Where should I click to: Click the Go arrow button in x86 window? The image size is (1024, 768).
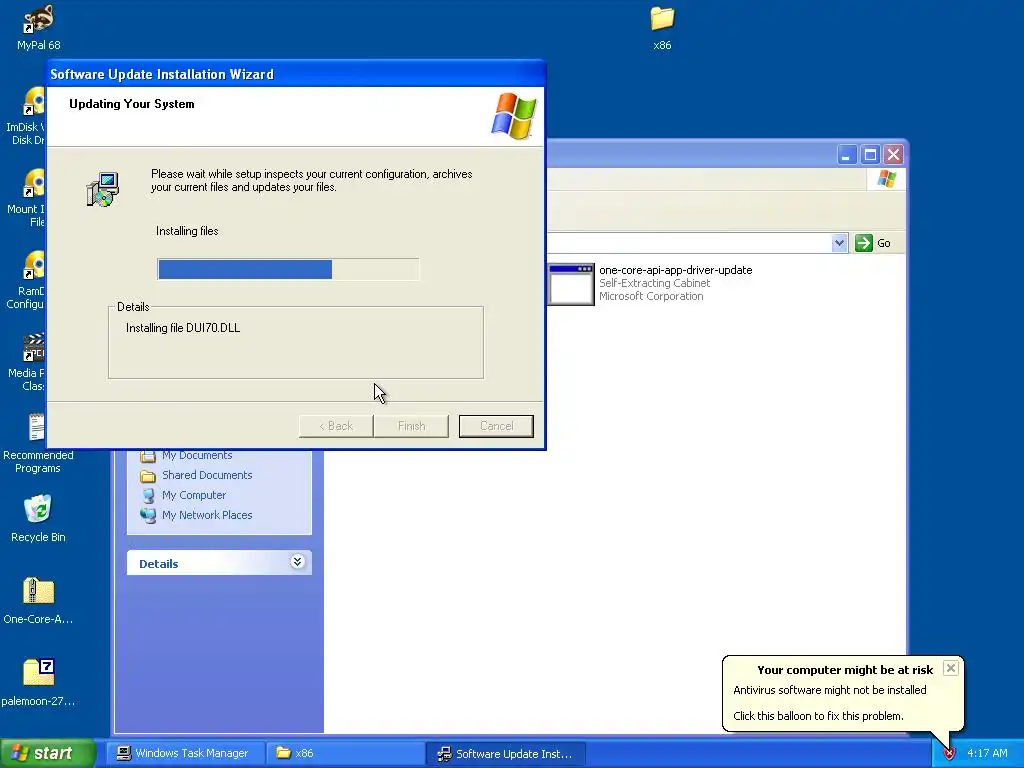pos(873,243)
